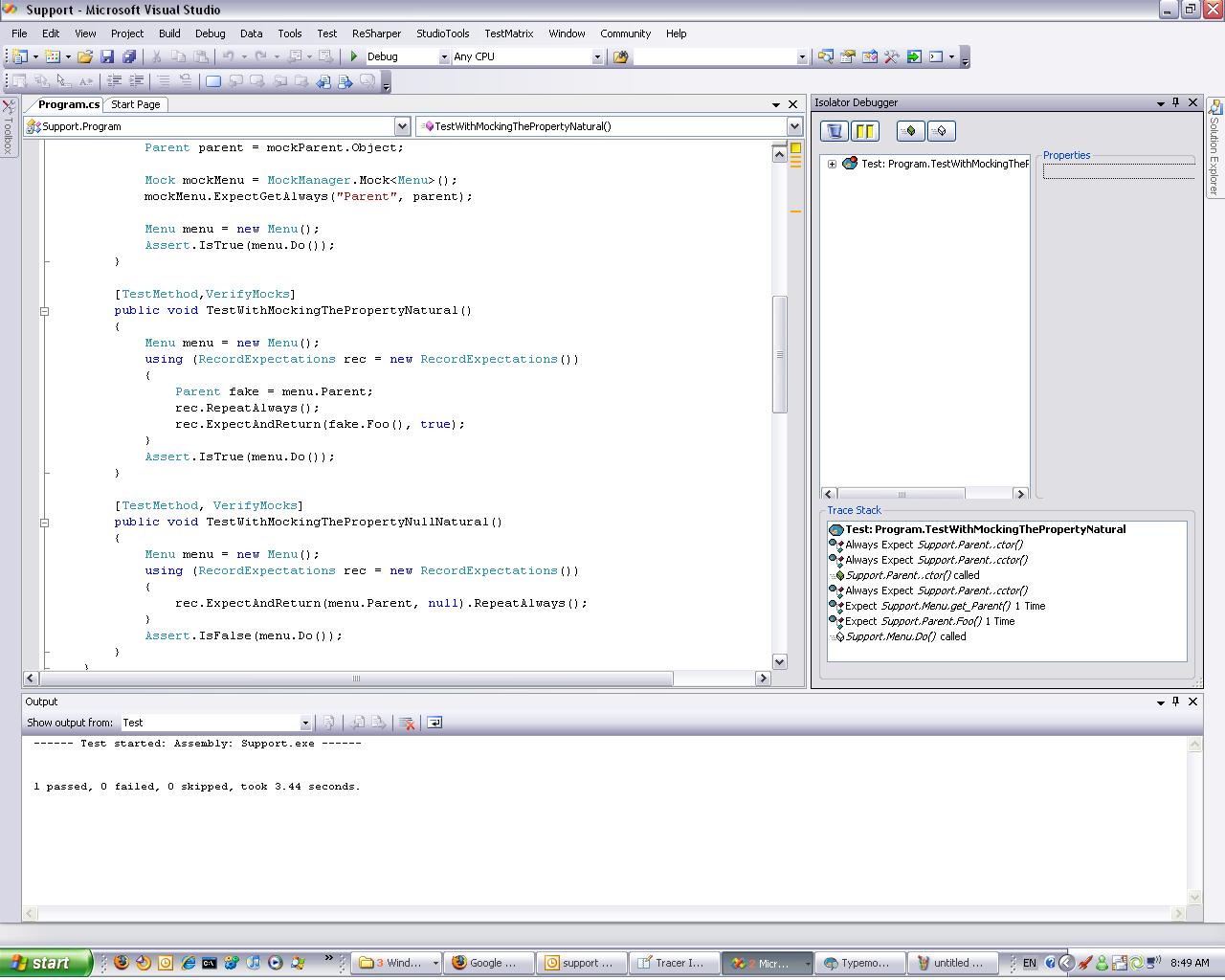Select 'Expect Support.Parent.Foo() 1 Time' trace entry
The height and width of the screenshot is (980, 1225).
(923, 621)
